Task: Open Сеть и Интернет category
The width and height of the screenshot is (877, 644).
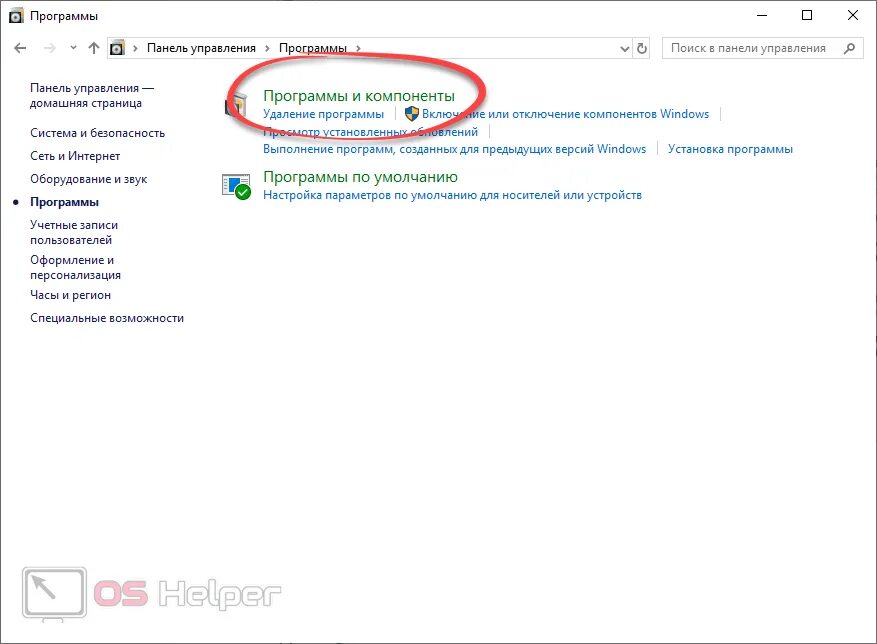Action: tap(75, 156)
